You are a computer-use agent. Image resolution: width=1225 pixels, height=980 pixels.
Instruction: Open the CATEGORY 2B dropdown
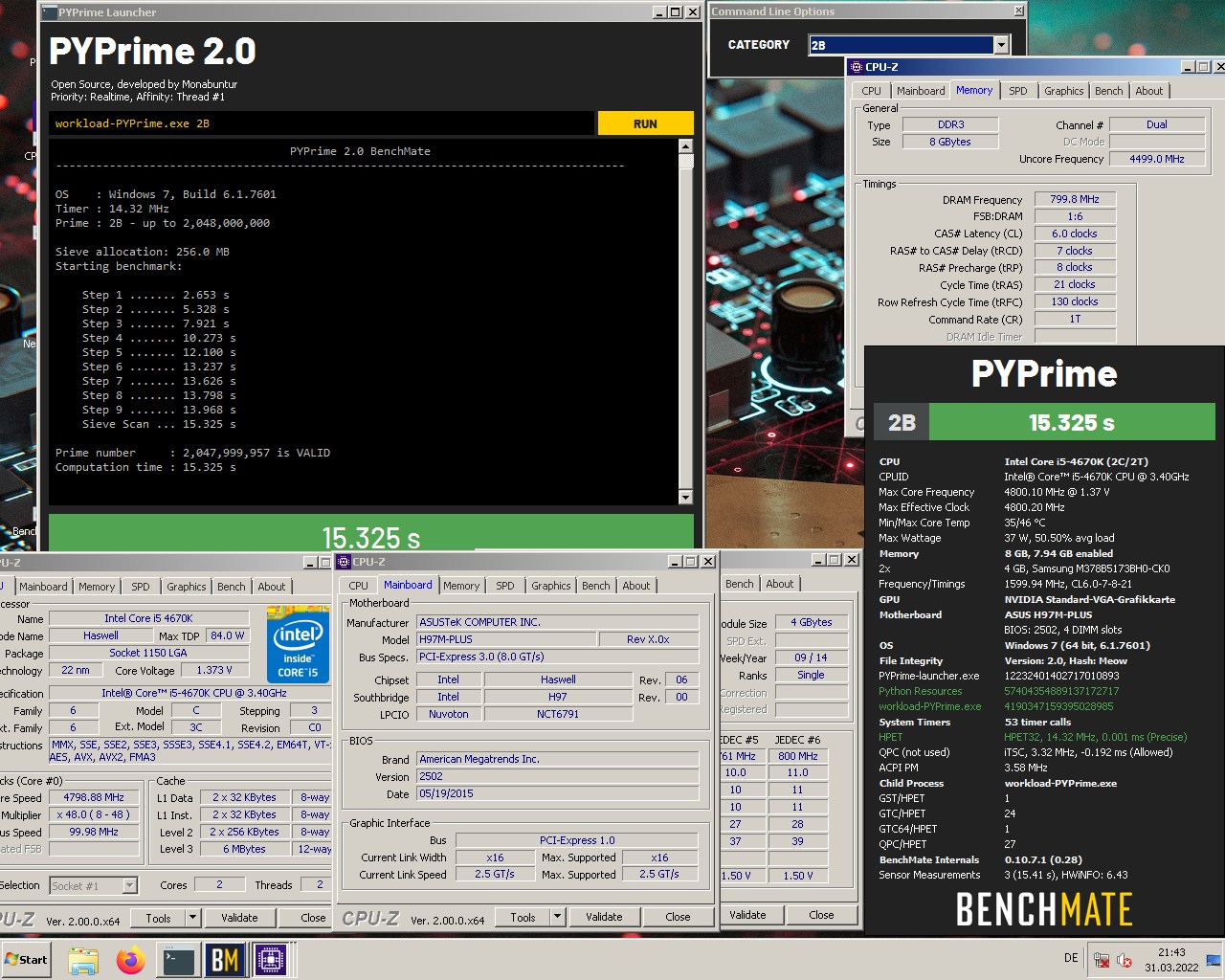click(1001, 45)
